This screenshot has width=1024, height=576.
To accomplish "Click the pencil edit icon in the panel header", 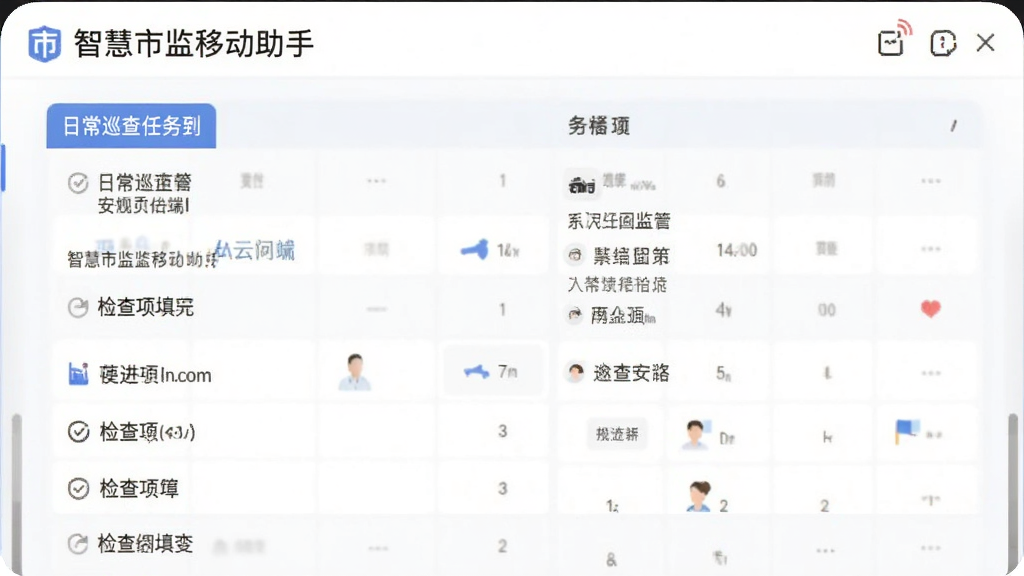I will pyautogui.click(x=953, y=125).
